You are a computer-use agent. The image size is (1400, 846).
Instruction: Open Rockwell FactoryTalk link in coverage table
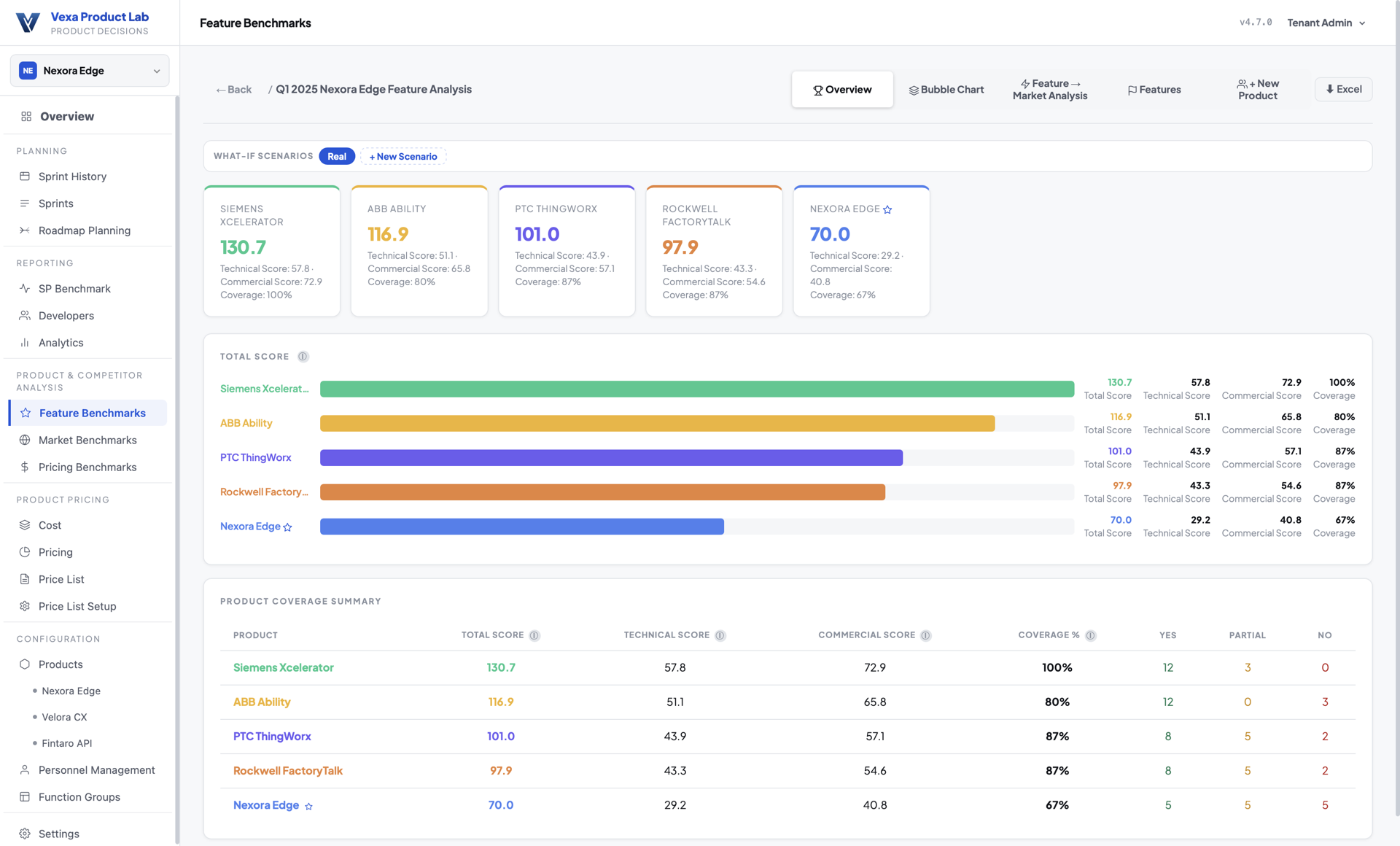(x=288, y=770)
